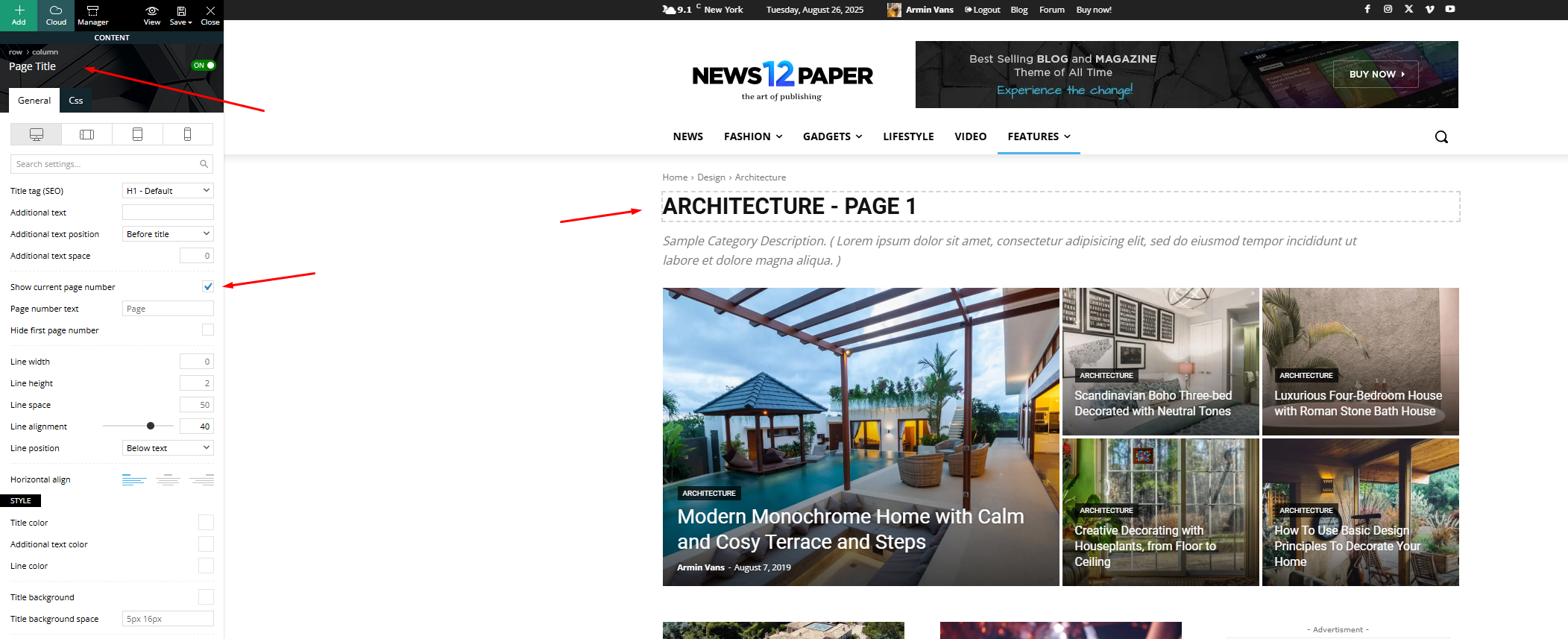Open Luxurious Four-Bedroom House article

coord(1357,403)
